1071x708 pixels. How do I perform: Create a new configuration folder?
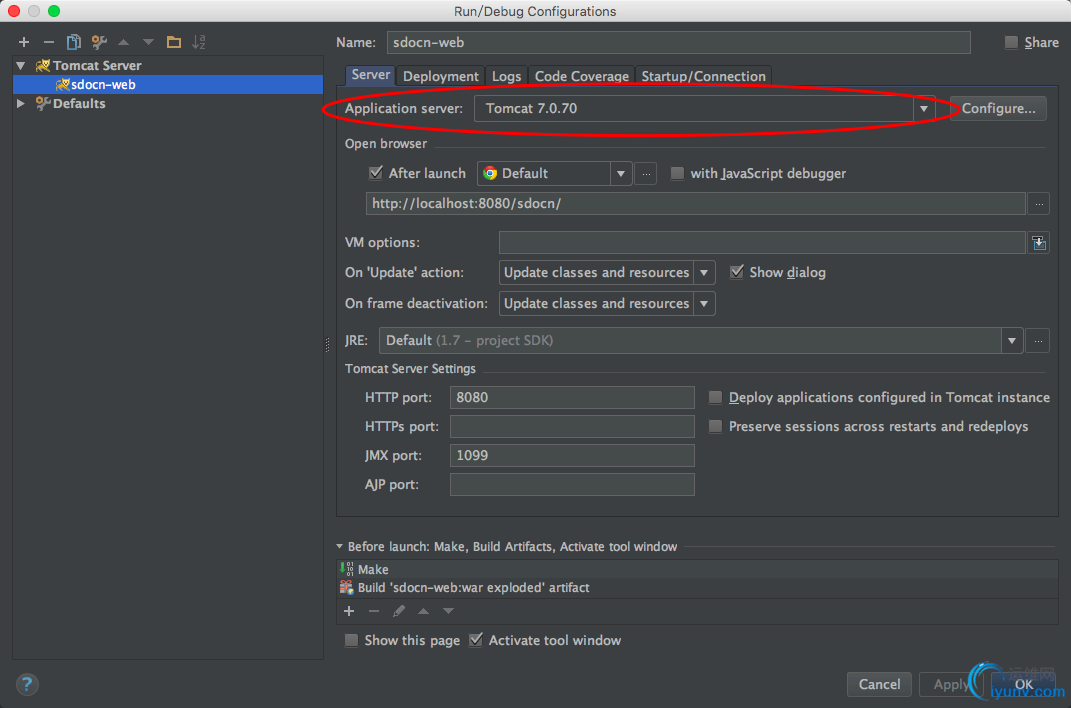click(173, 42)
